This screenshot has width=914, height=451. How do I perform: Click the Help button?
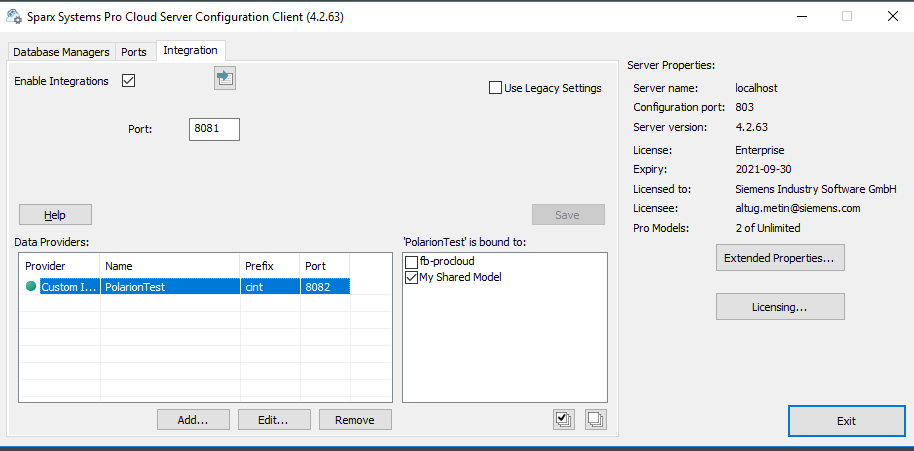coord(55,215)
